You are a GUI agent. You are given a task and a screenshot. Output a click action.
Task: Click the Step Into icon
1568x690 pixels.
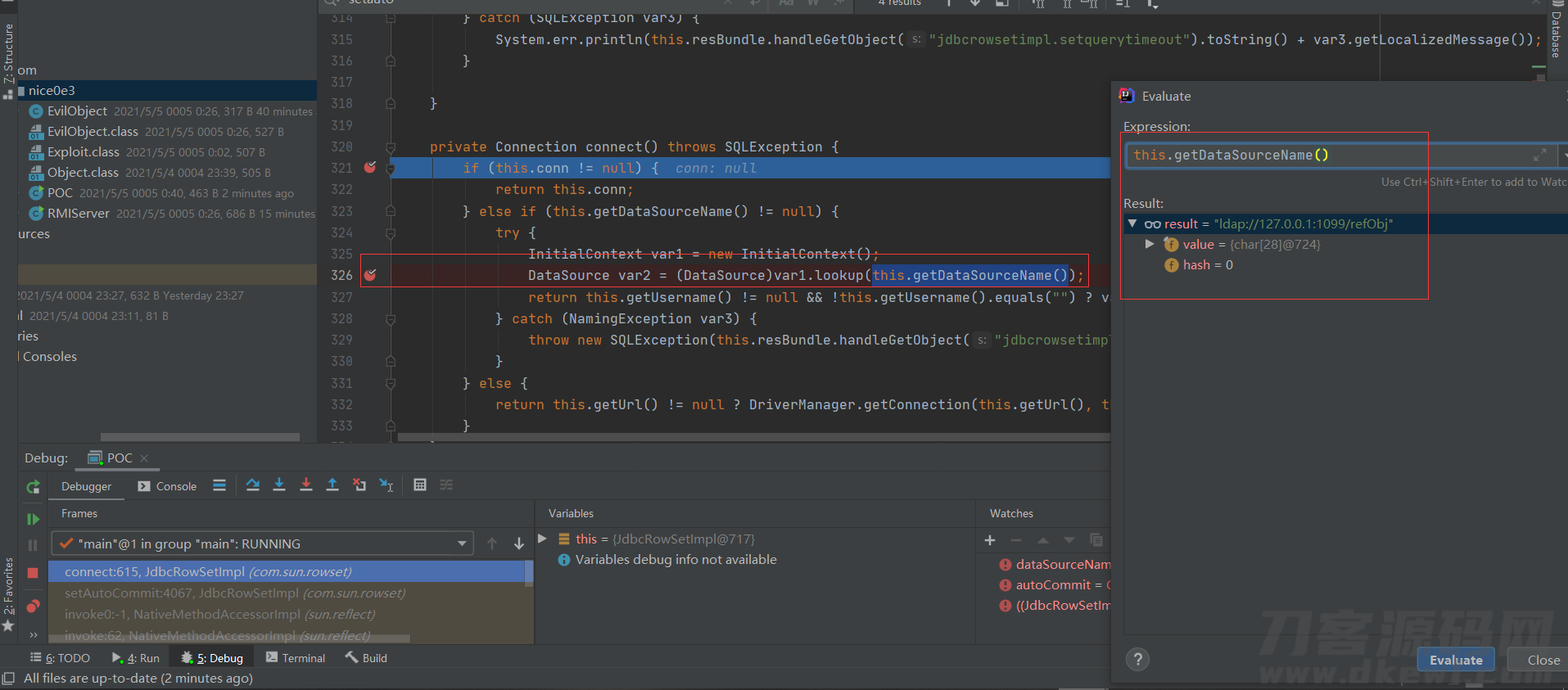pos(279,485)
